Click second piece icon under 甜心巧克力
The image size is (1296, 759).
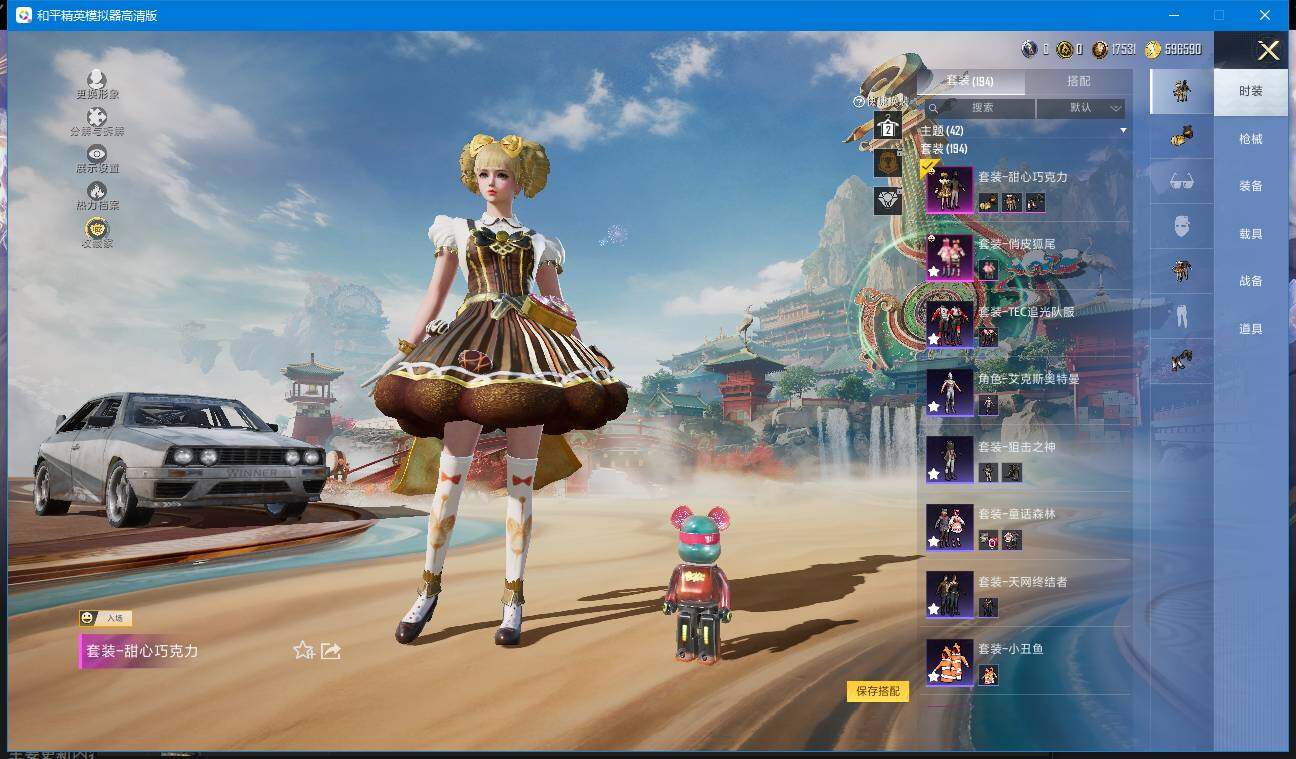point(1012,203)
